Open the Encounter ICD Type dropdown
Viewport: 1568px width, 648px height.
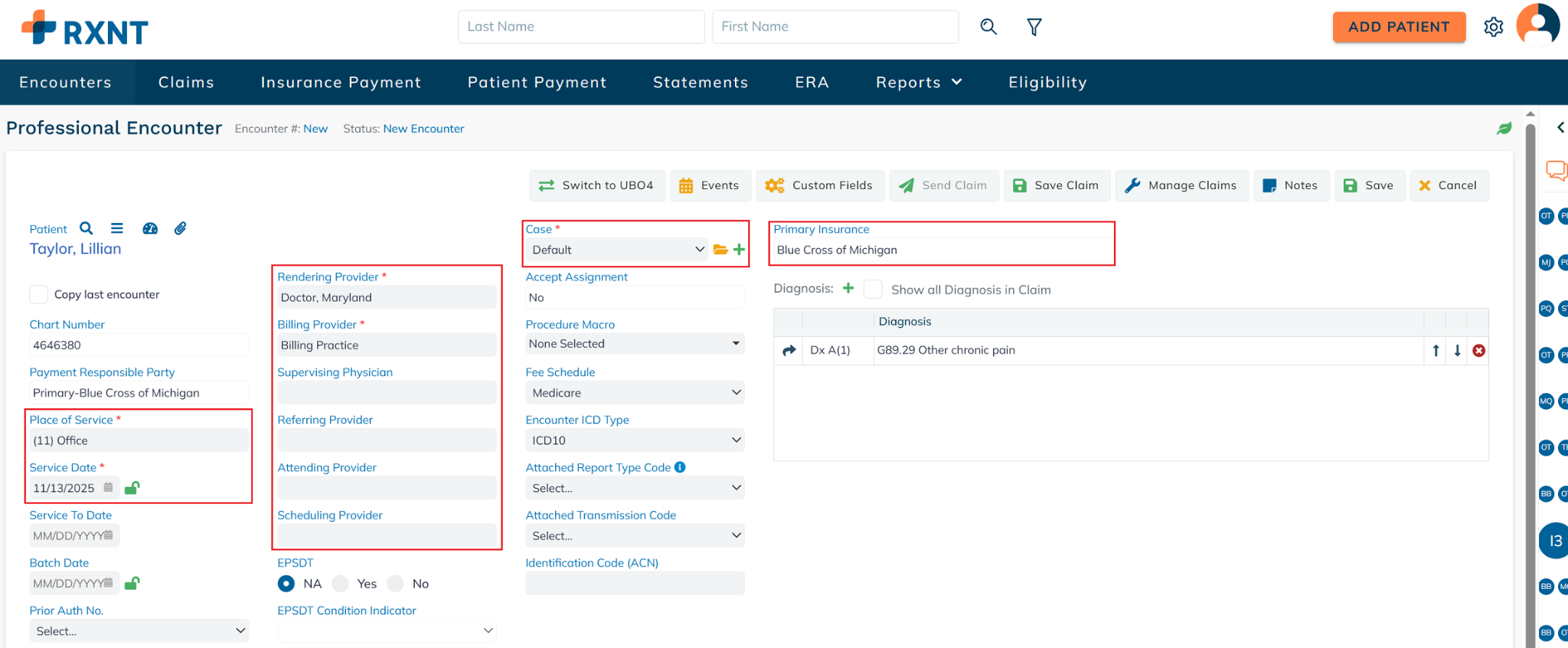click(634, 440)
